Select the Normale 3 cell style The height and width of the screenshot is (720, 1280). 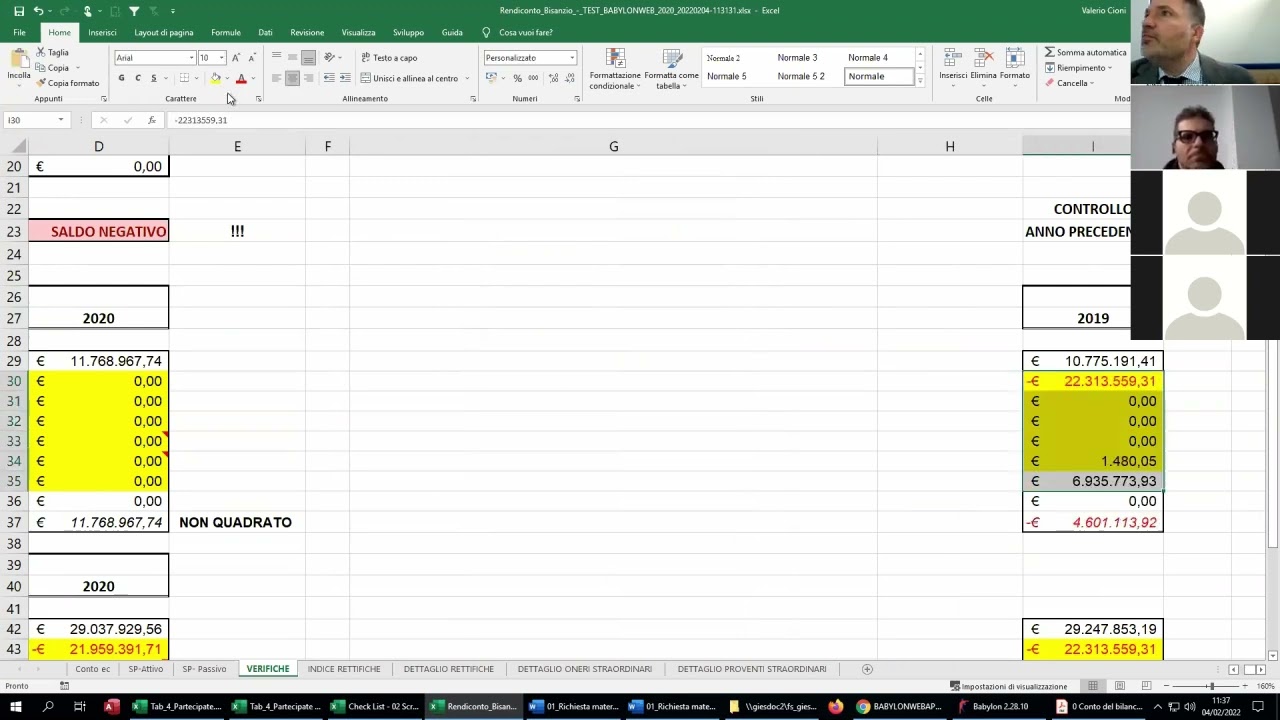click(797, 58)
